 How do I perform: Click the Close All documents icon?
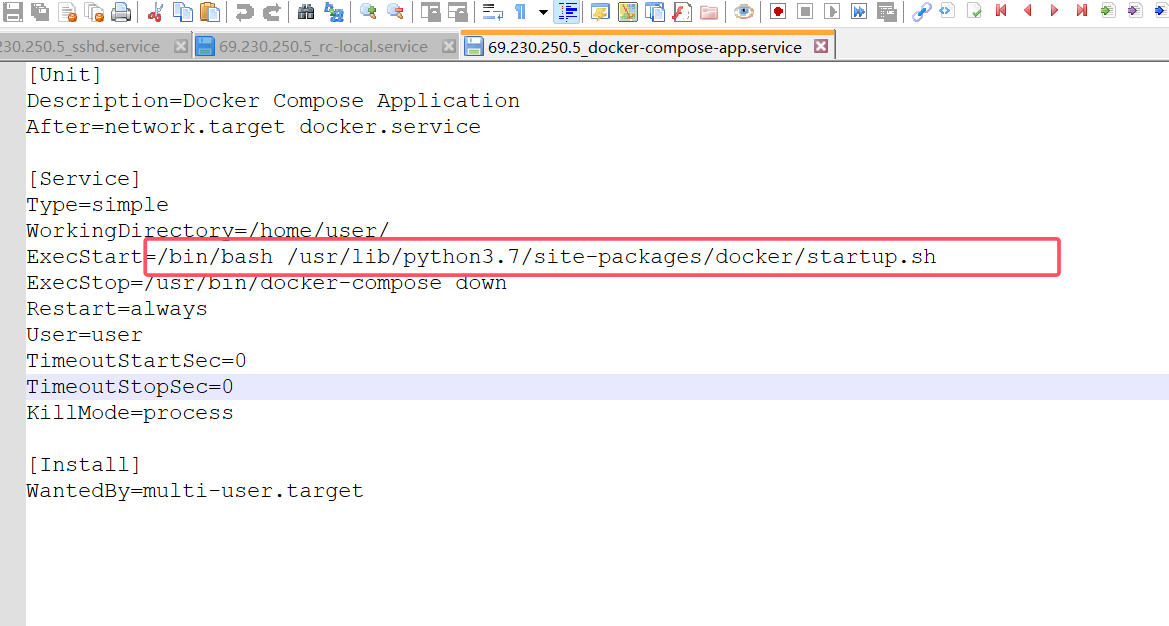pos(94,11)
